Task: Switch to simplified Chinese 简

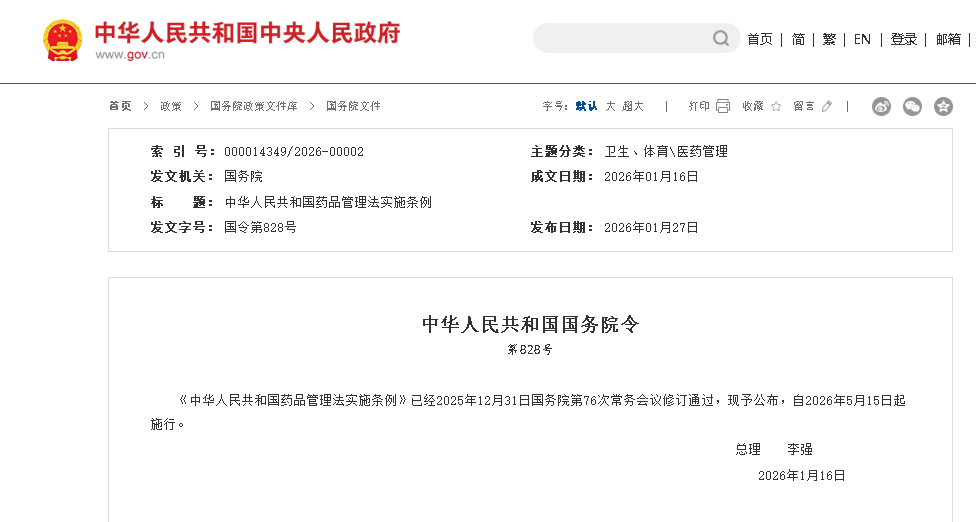Action: (798, 39)
